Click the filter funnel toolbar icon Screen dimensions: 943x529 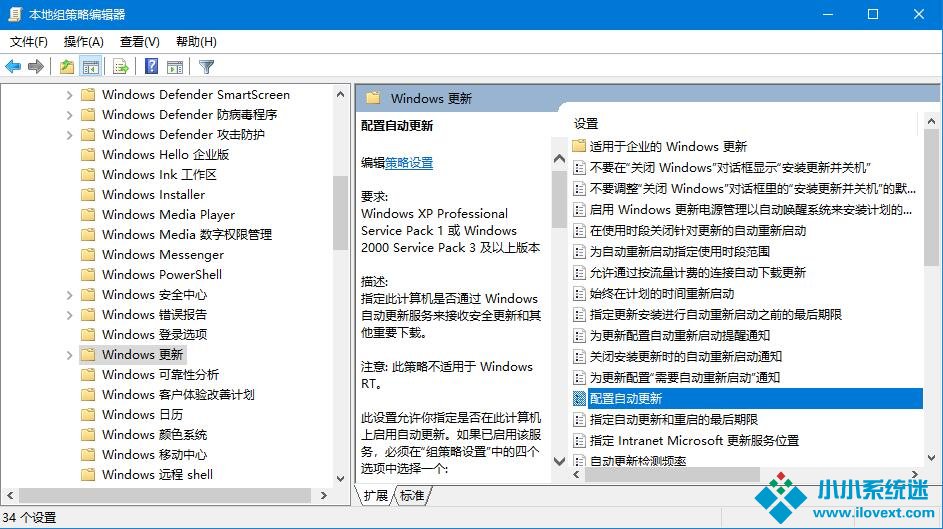tap(206, 67)
